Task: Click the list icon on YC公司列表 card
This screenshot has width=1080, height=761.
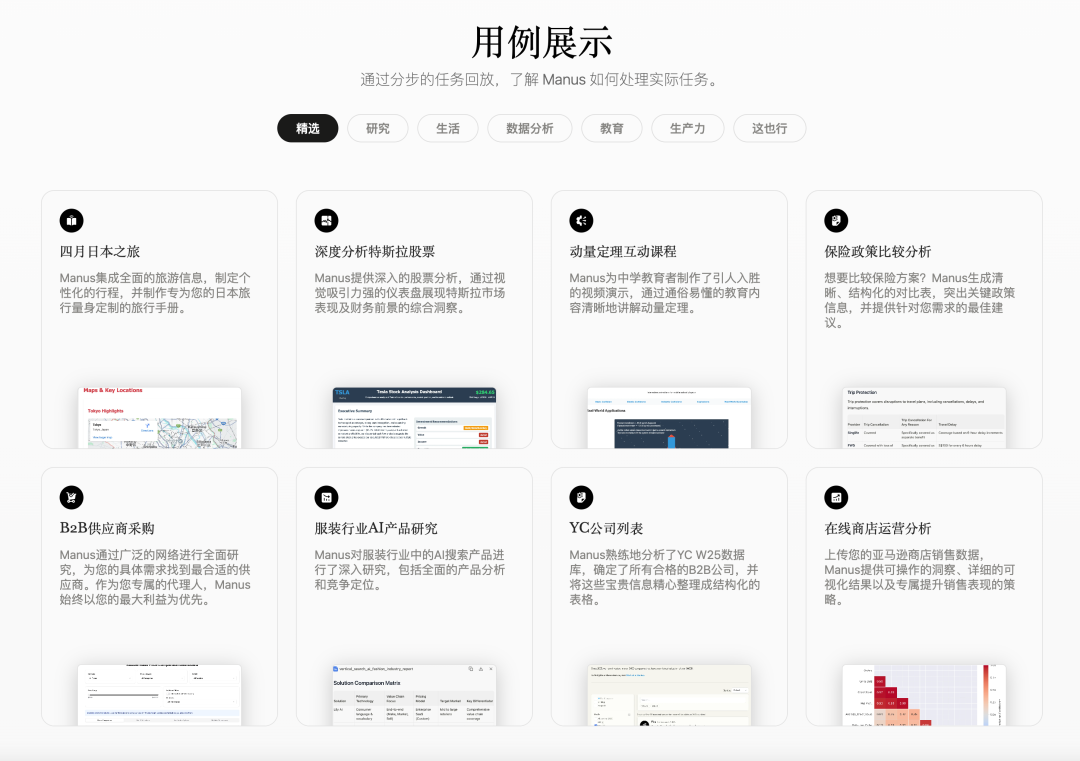Action: pos(581,497)
